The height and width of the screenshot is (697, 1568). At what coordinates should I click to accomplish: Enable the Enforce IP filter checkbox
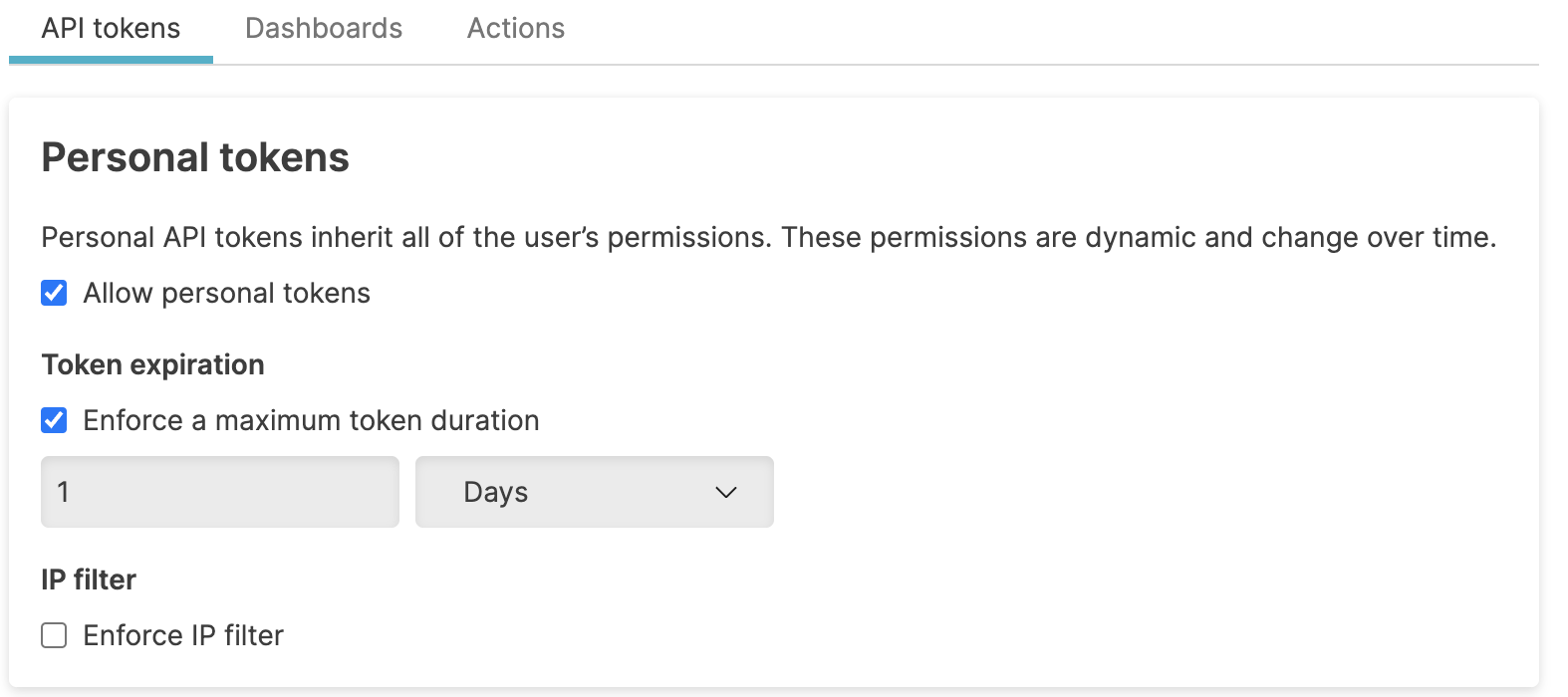click(x=54, y=635)
